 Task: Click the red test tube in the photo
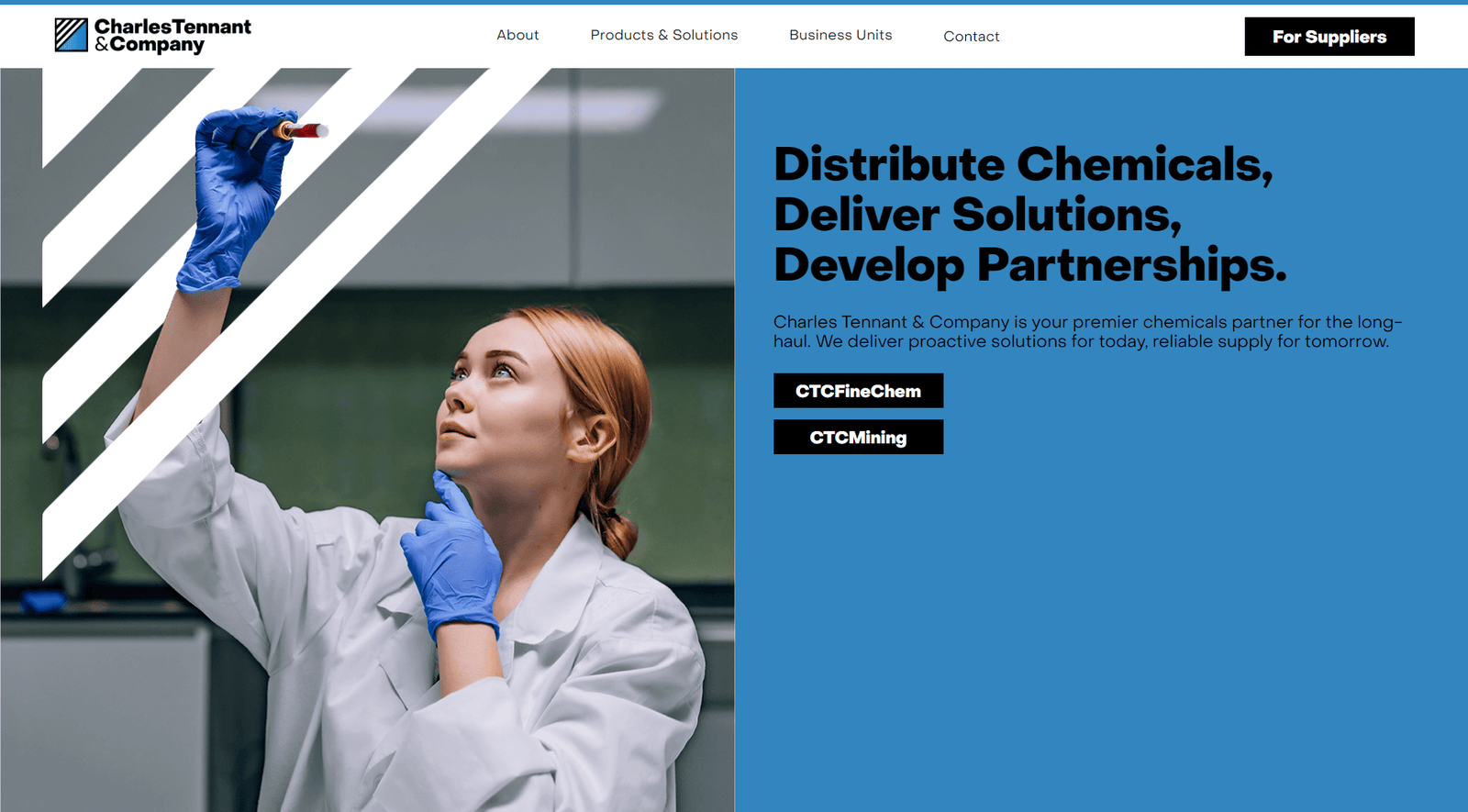click(303, 130)
